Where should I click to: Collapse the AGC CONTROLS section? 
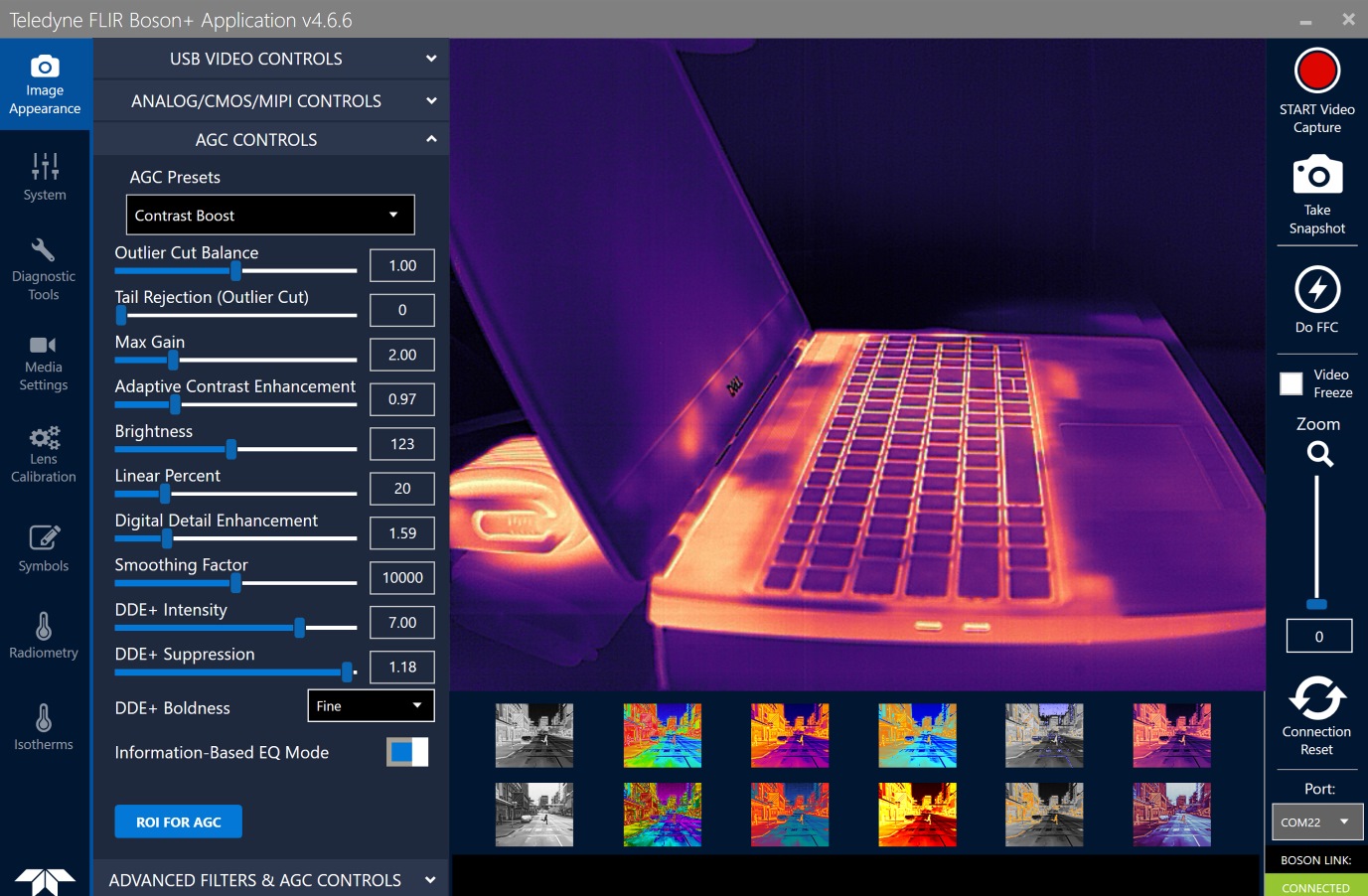click(x=271, y=139)
